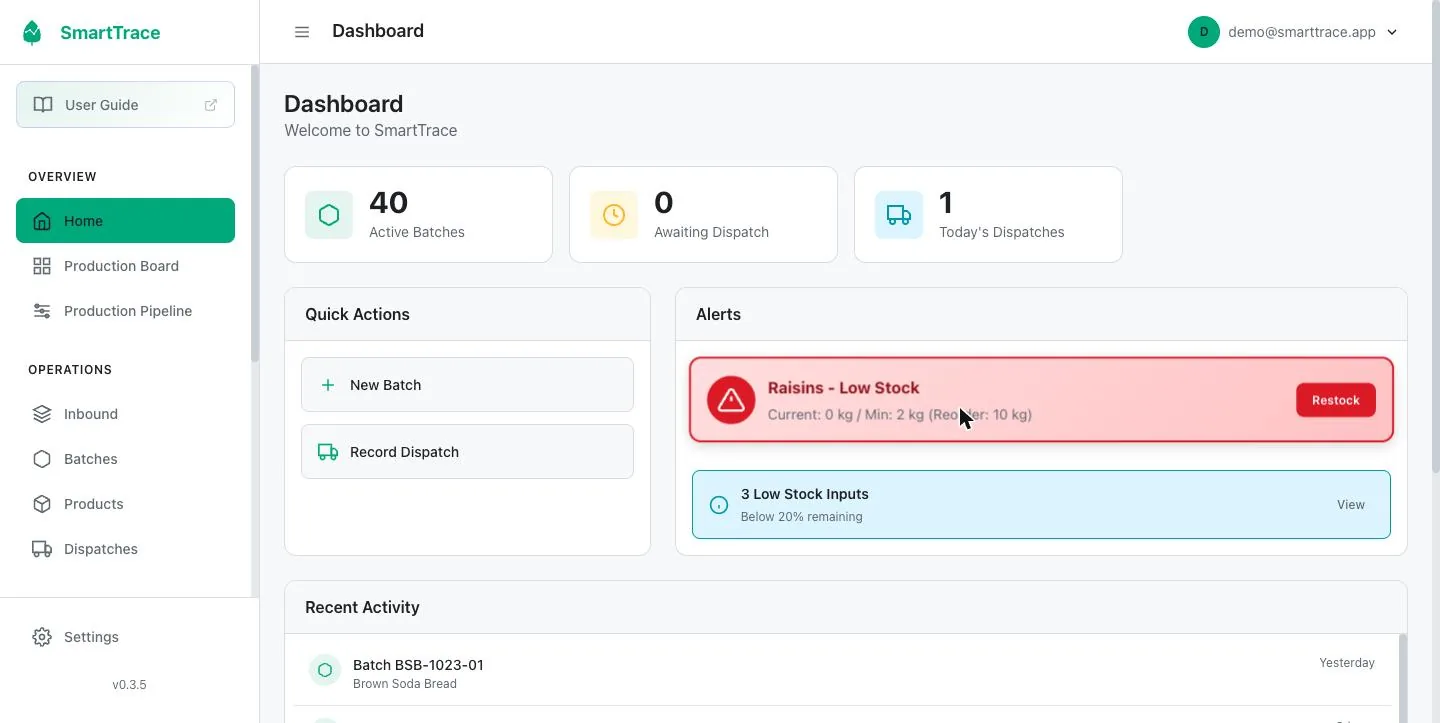
Task: Open Settings in the sidebar
Action: click(x=125, y=637)
